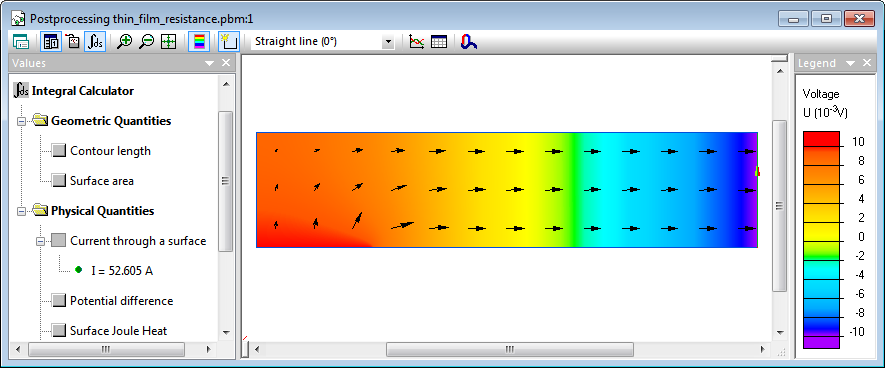
Task: Click the Zoom In magnifier icon
Action: (124, 42)
